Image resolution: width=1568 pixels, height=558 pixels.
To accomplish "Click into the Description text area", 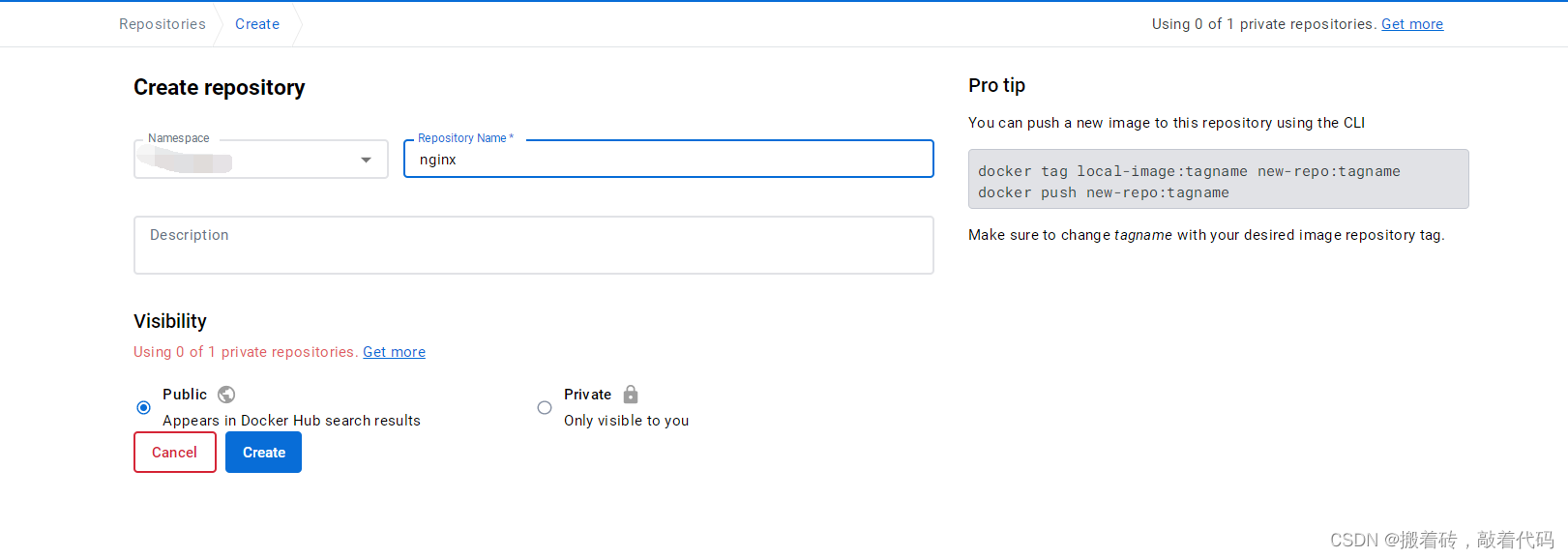I will click(534, 246).
